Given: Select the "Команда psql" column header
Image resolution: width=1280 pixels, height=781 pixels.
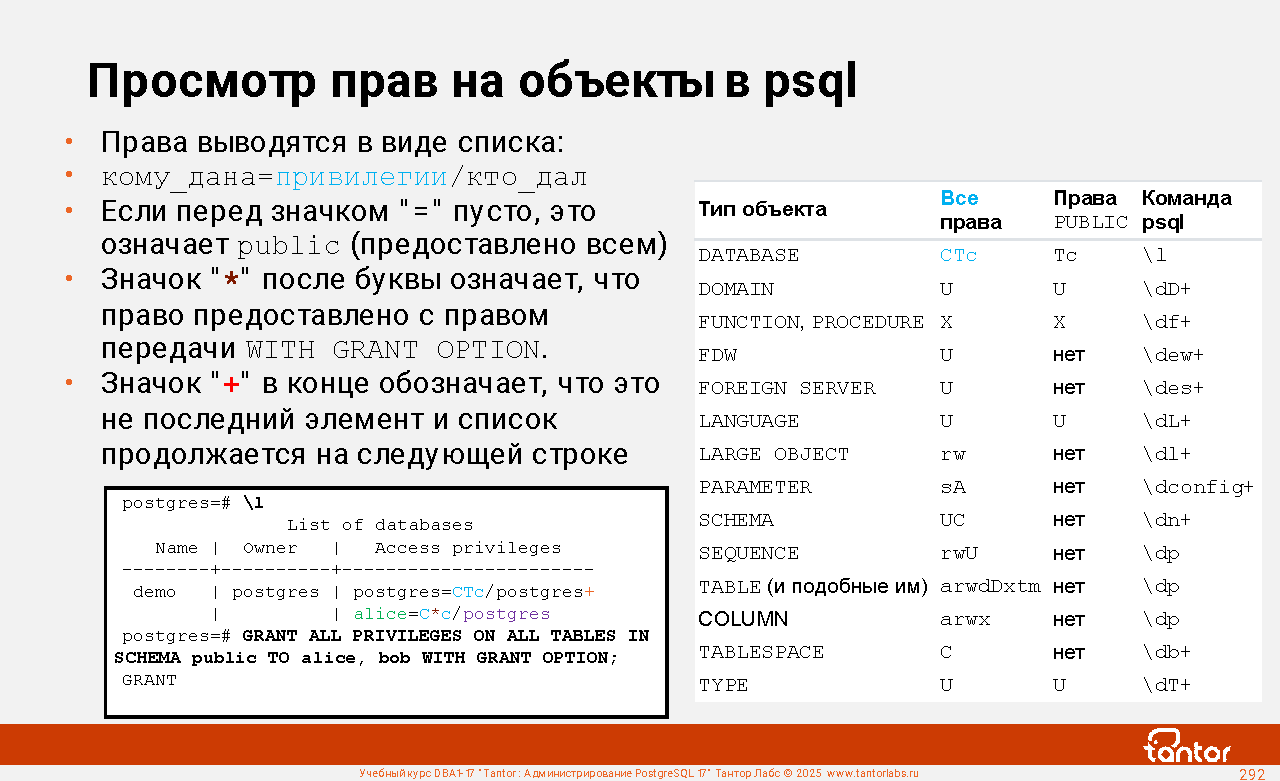Looking at the screenshot, I should tap(1186, 210).
